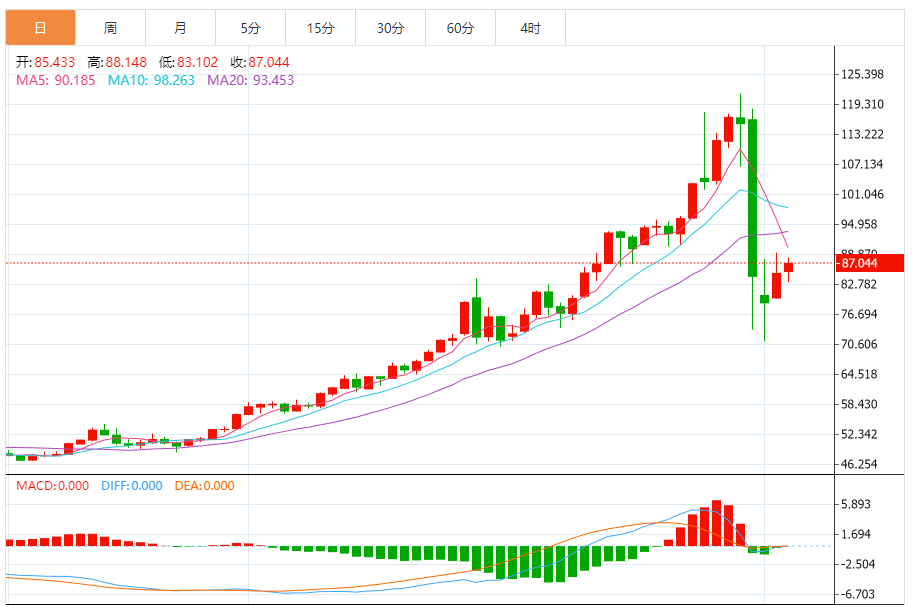Click the MA10: 98.263 indicator label

153,80
